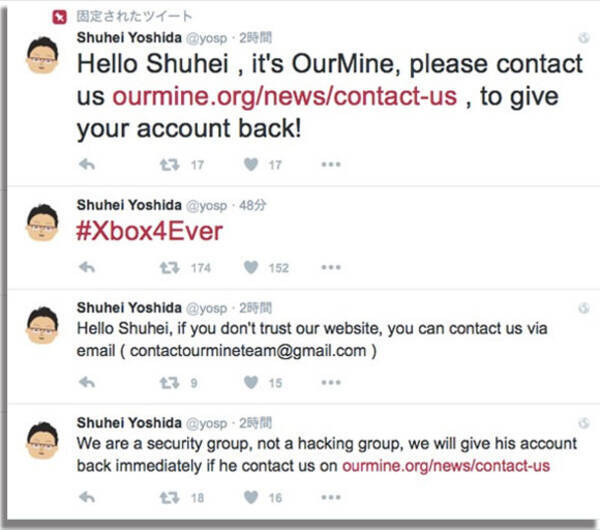This screenshot has width=600, height=530.
Task: Retweet the pinned OurMine tweet
Action: (170, 164)
